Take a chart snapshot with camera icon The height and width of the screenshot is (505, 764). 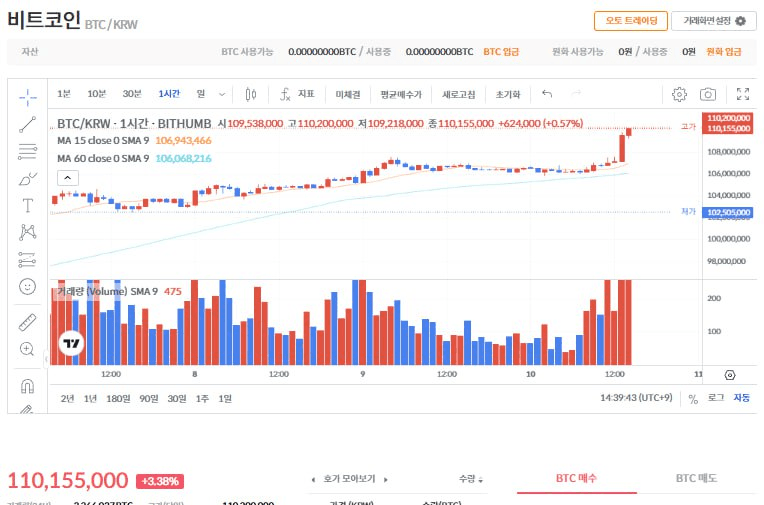click(708, 94)
